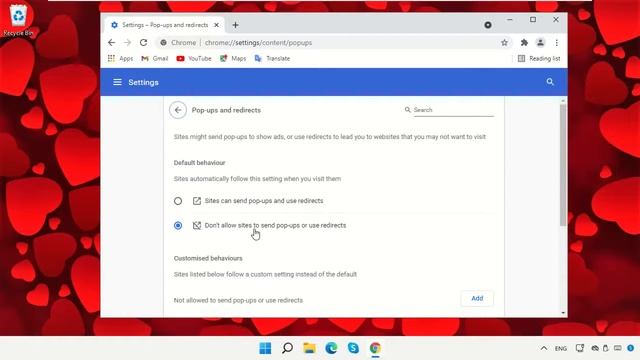Open the Windows Start menu
This screenshot has width=640, height=360.
(265, 348)
